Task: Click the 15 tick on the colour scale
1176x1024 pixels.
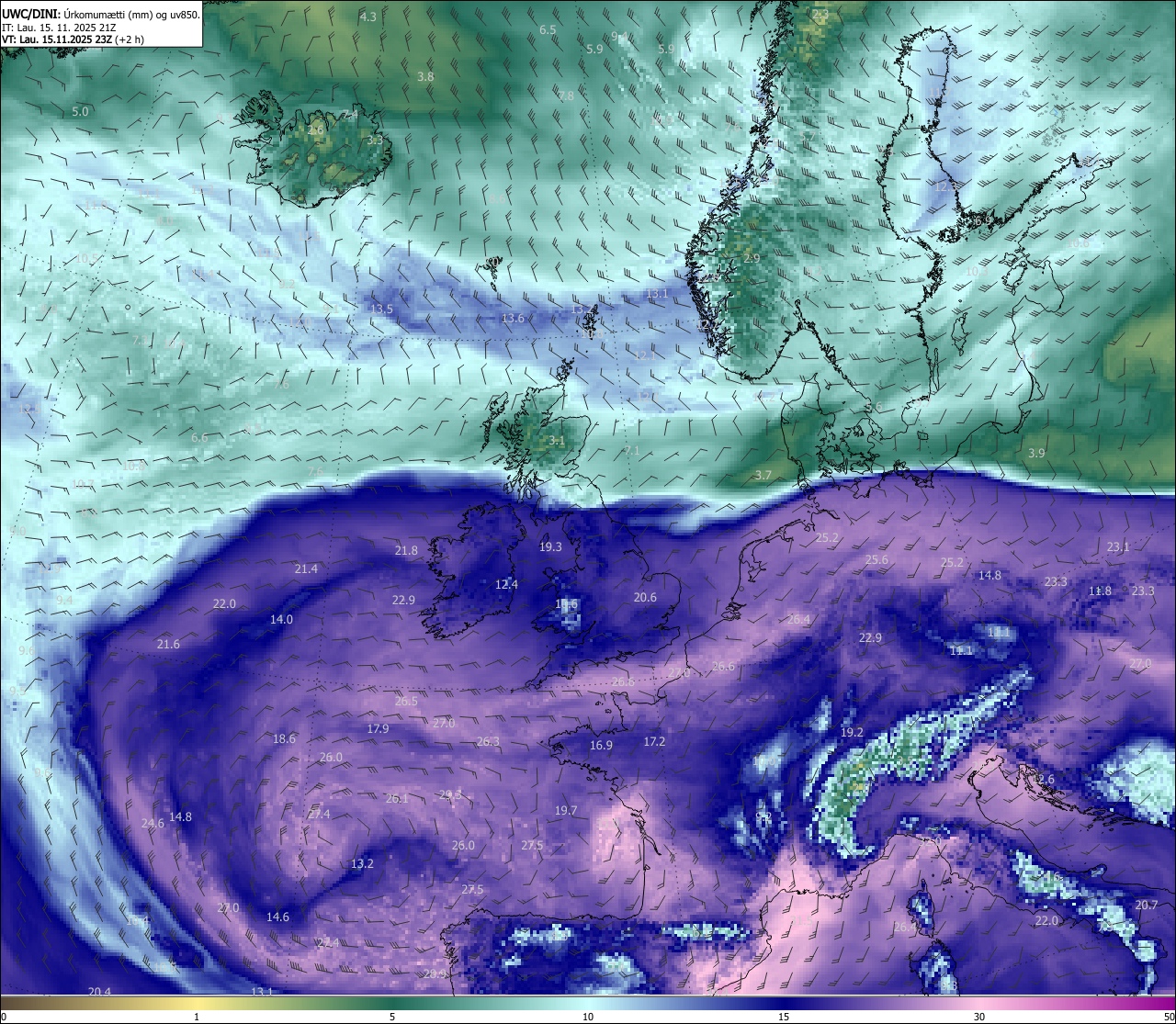Action: point(784,1017)
